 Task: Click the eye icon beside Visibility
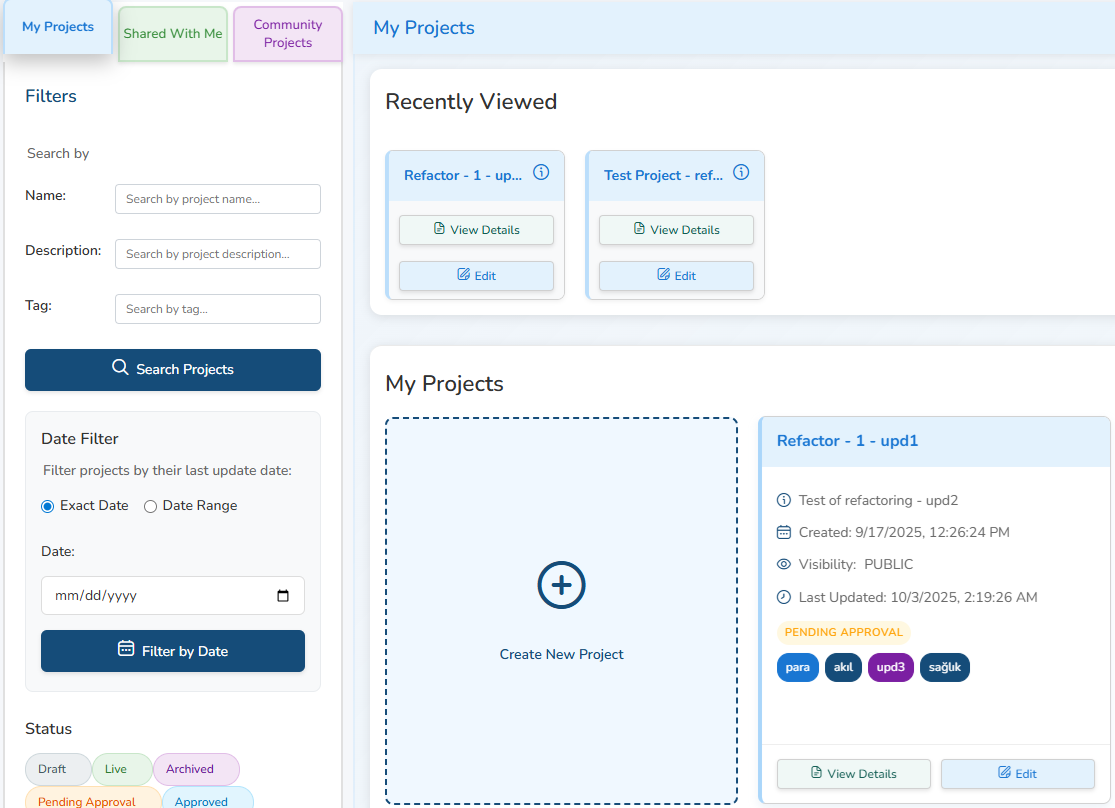pyautogui.click(x=784, y=564)
